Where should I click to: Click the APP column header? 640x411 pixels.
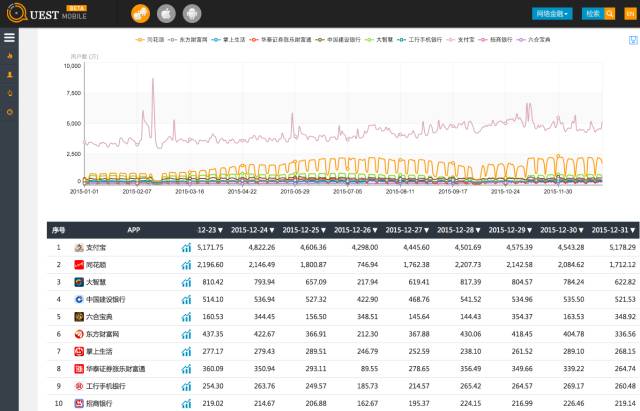(134, 230)
